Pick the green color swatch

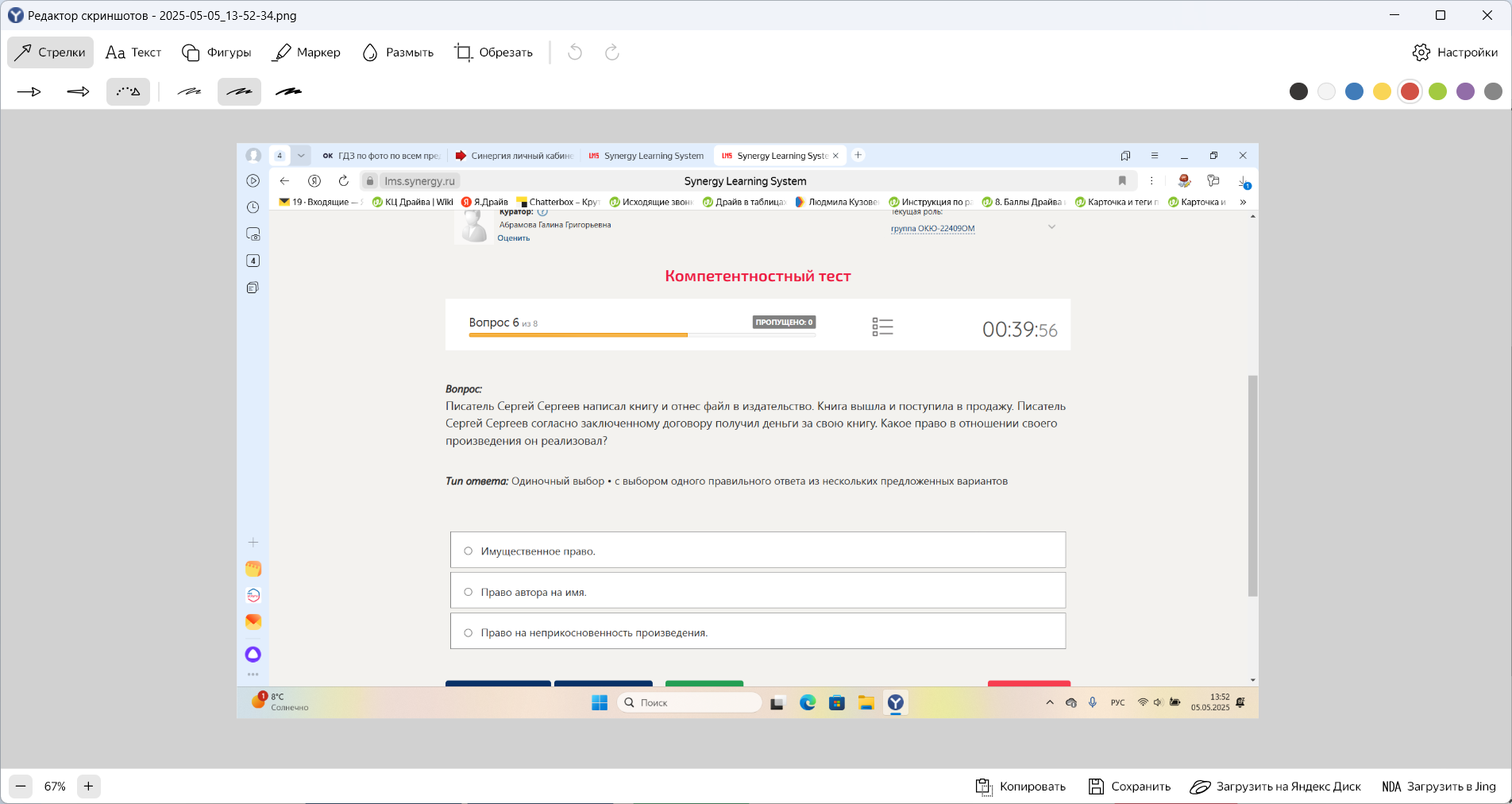pyautogui.click(x=1437, y=91)
